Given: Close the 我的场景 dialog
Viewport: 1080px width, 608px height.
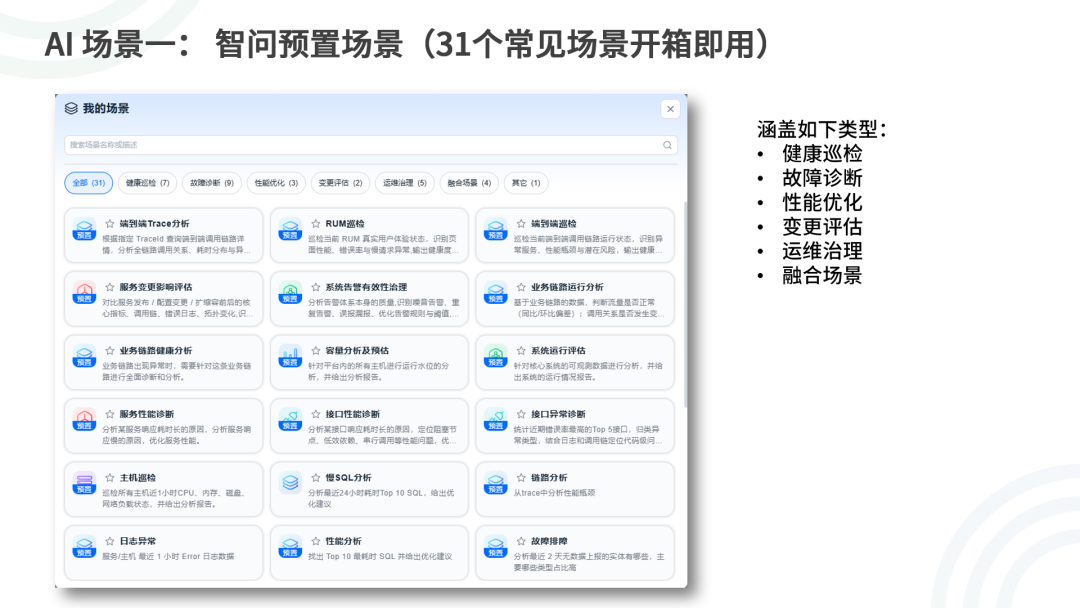Looking at the screenshot, I should tap(670, 109).
